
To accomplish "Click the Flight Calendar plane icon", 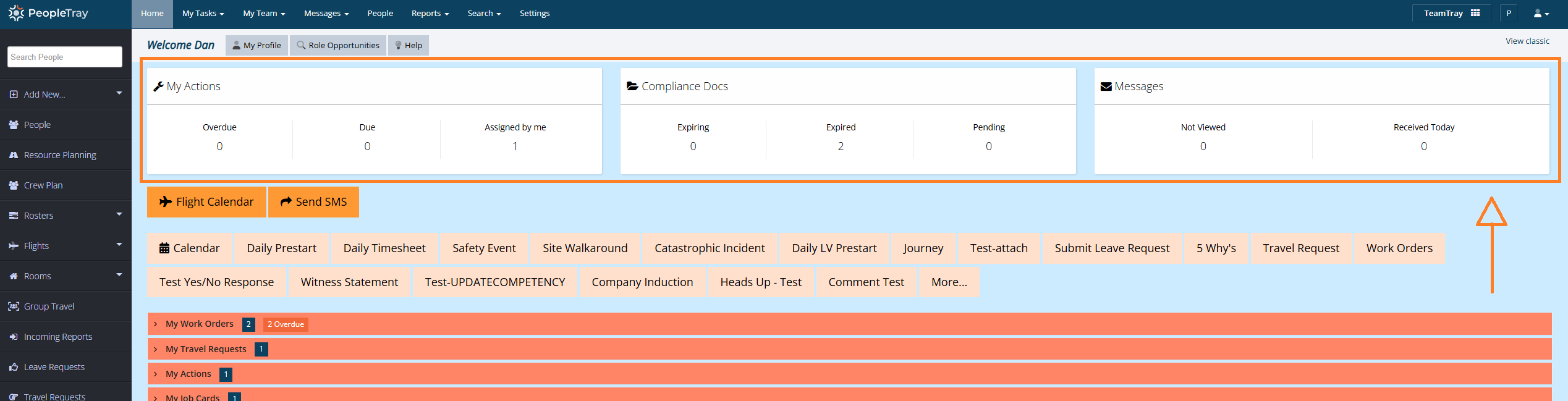I will click(166, 201).
